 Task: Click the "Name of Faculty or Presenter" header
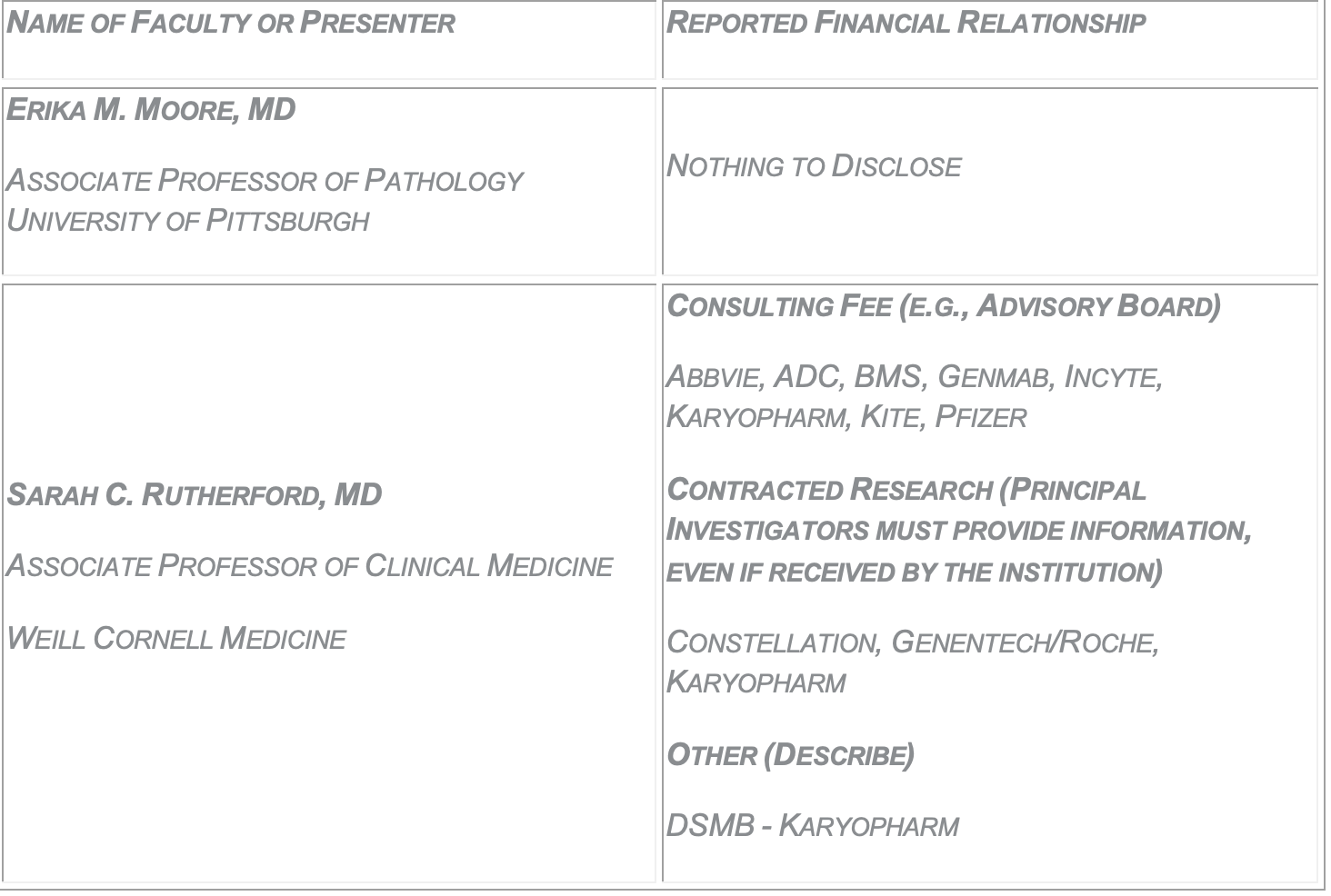coord(231,23)
